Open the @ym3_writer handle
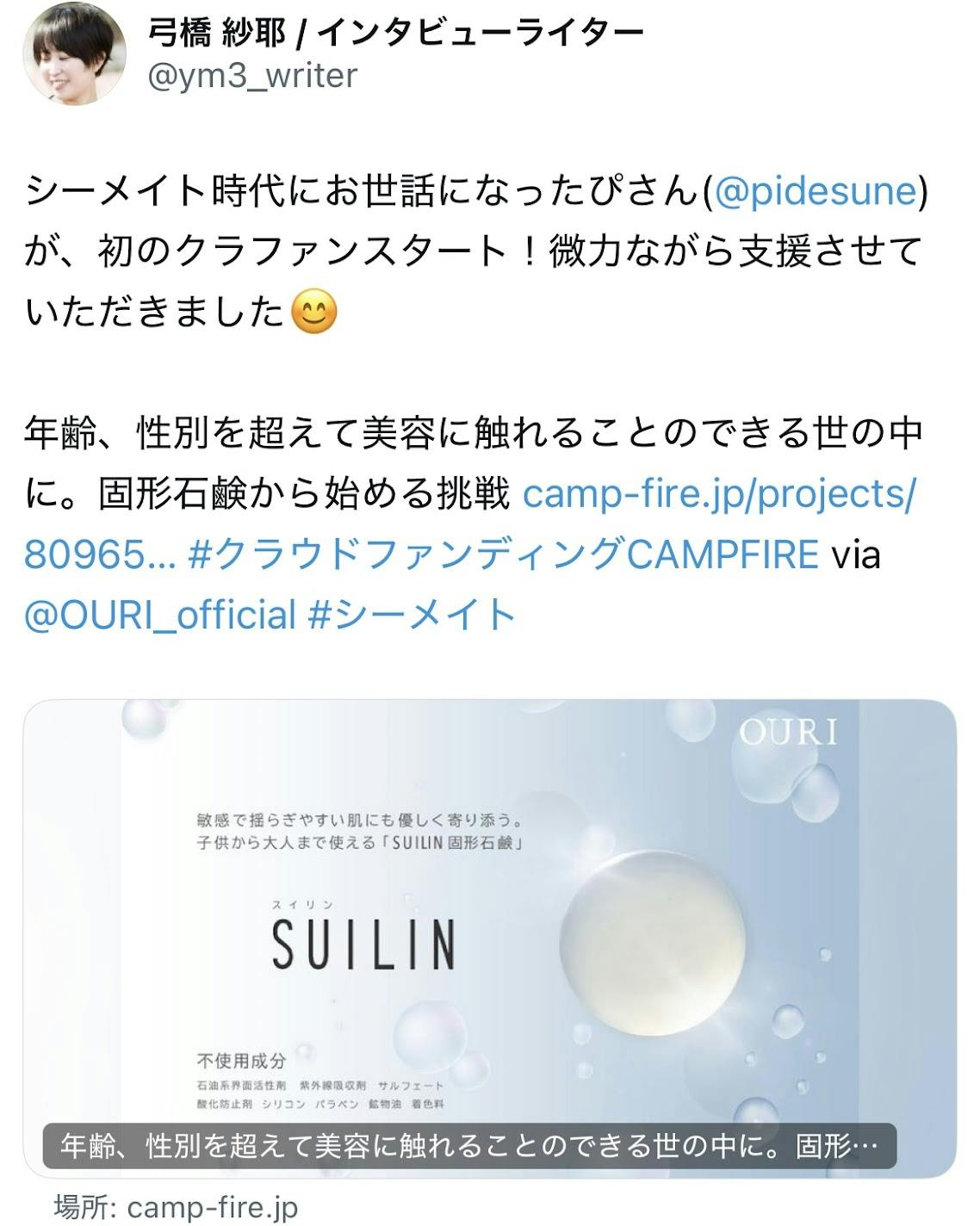Image resolution: width=980 pixels, height=1226 pixels. pyautogui.click(x=253, y=76)
